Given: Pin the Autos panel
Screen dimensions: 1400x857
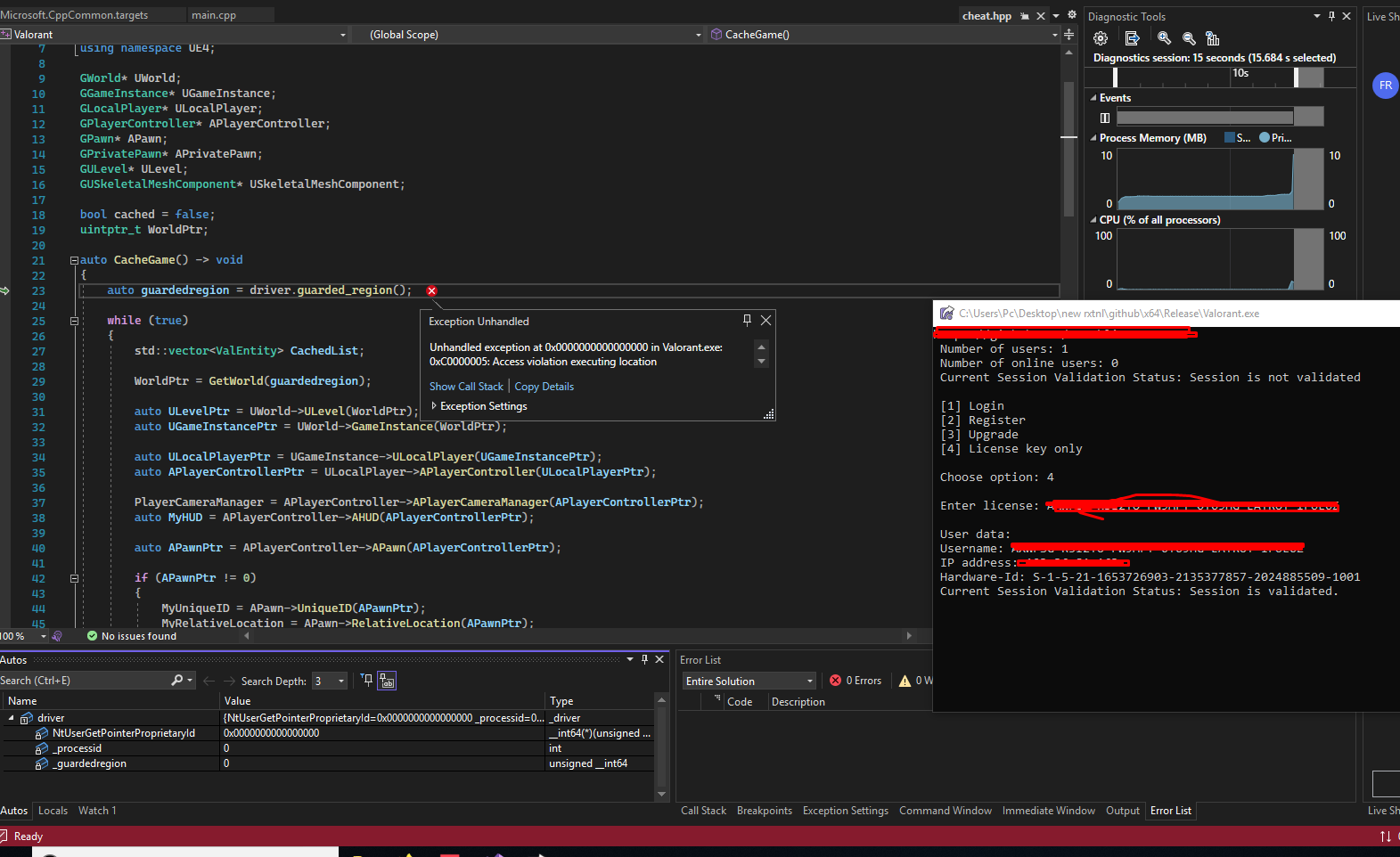Looking at the screenshot, I should pyautogui.click(x=644, y=659).
